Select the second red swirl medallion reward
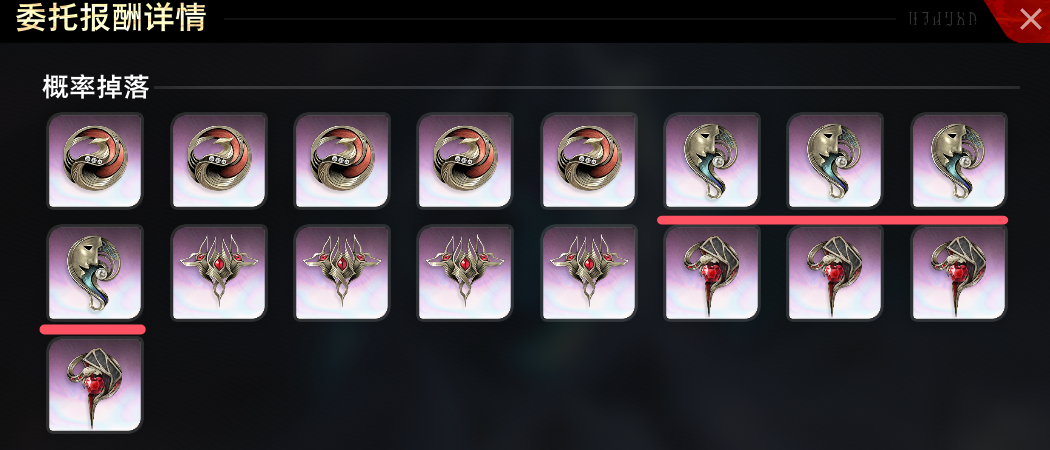 coord(219,161)
